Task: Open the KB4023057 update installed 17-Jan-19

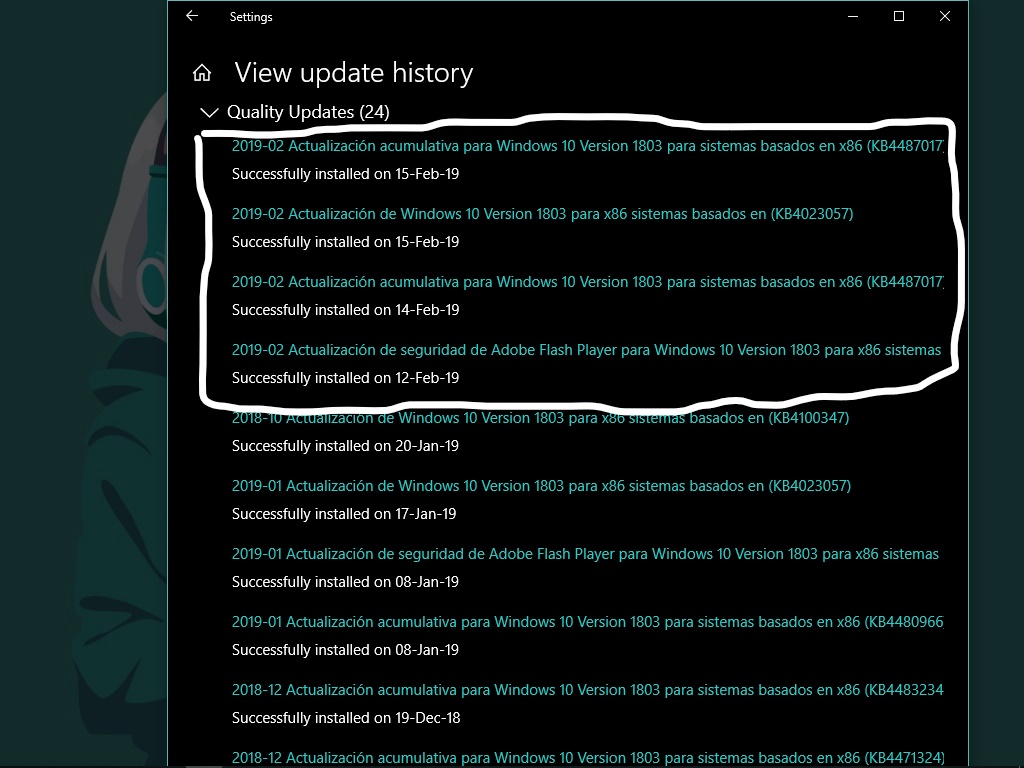Action: point(540,485)
